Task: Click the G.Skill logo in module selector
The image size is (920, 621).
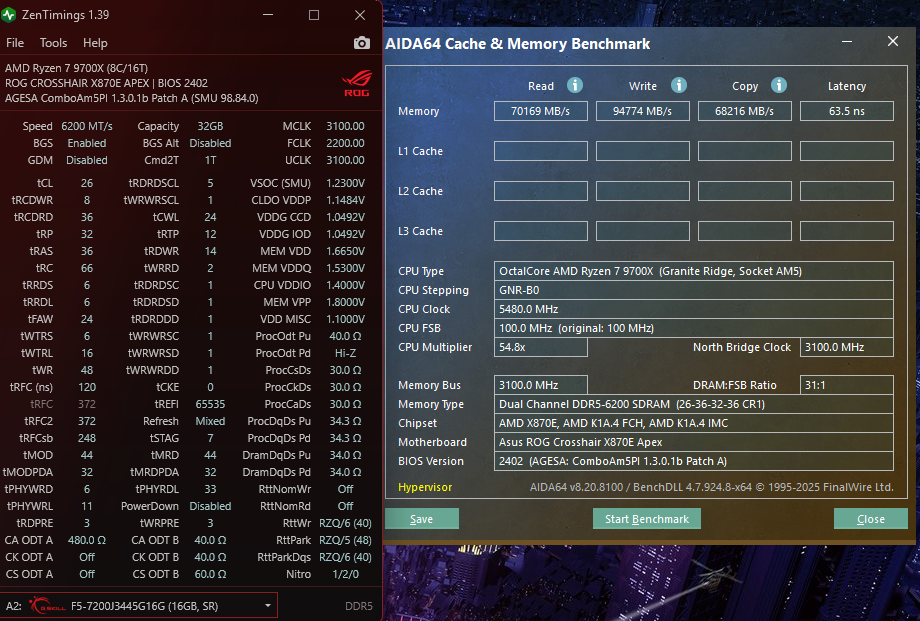Action: point(47,605)
